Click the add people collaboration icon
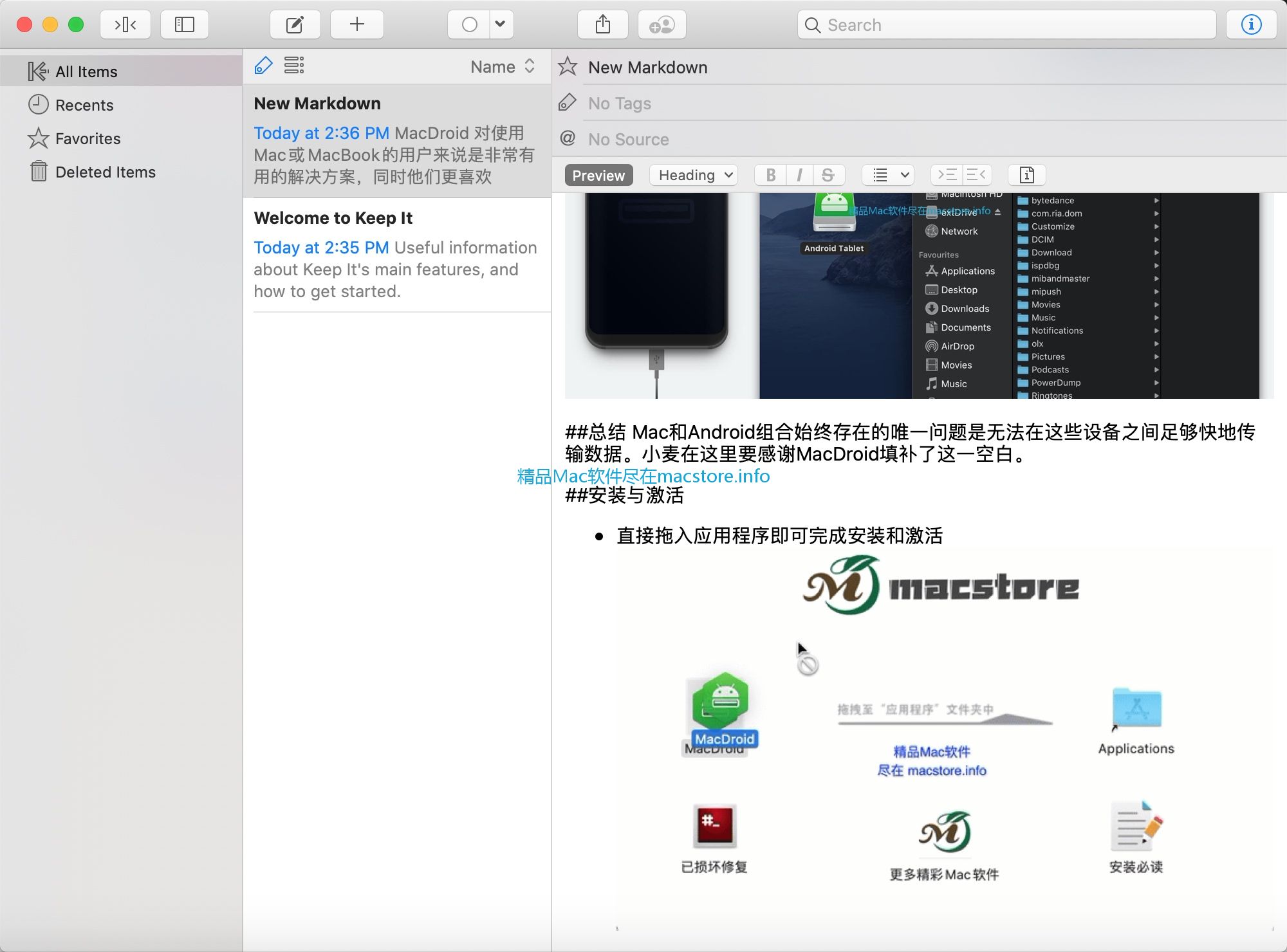The width and height of the screenshot is (1287, 952). 662,24
